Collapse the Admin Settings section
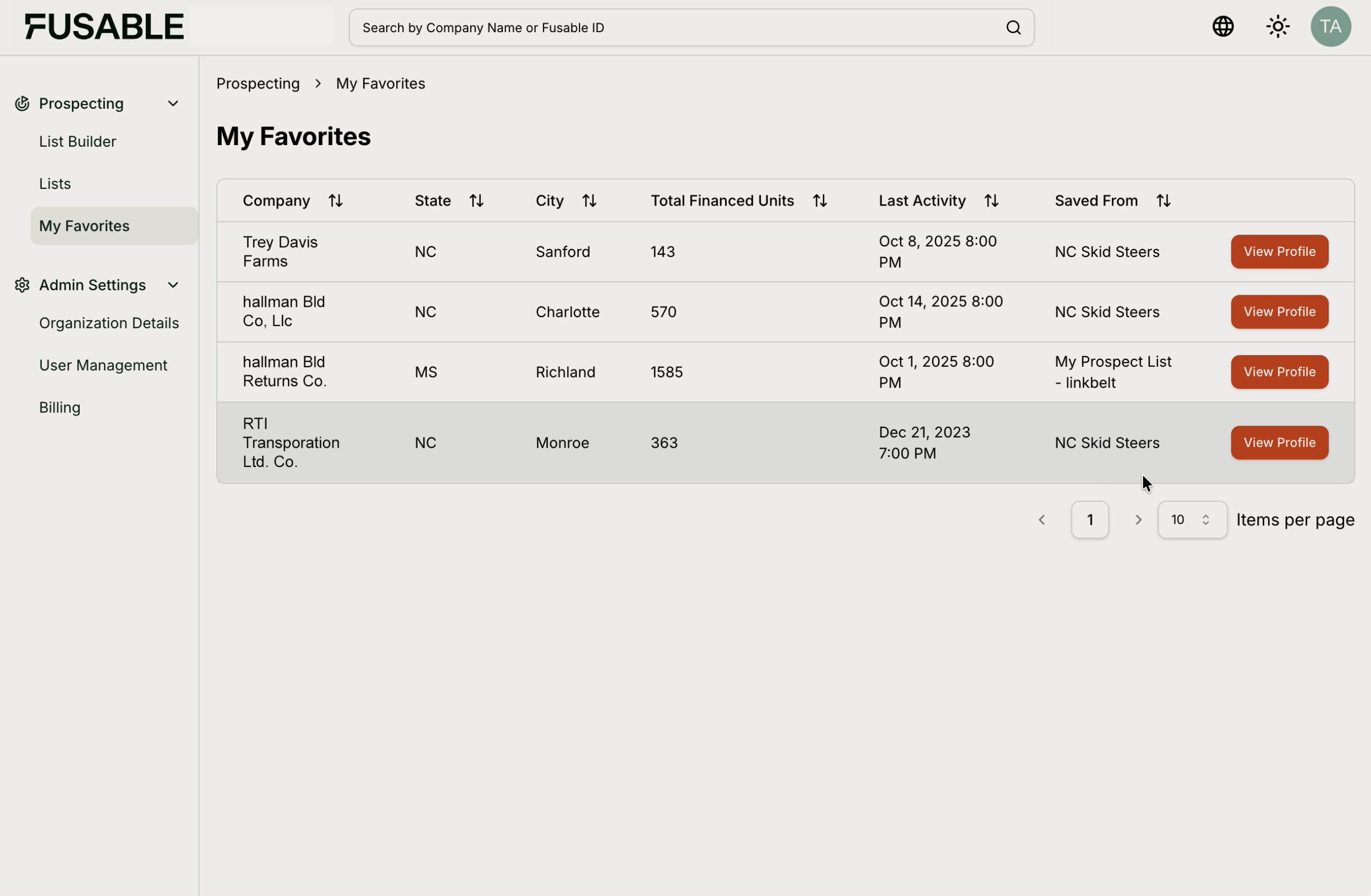This screenshot has width=1371, height=896. point(173,285)
